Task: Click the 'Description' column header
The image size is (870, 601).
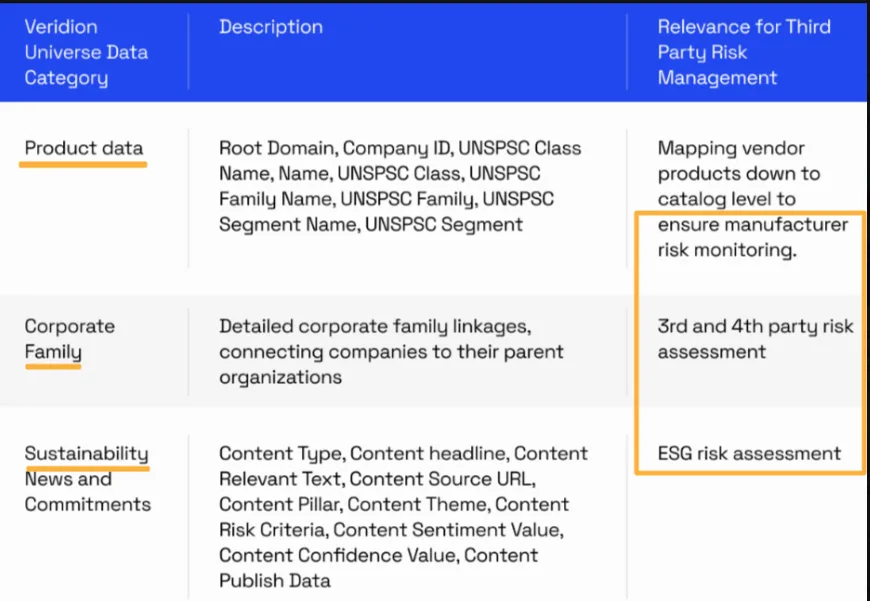Action: 271,27
